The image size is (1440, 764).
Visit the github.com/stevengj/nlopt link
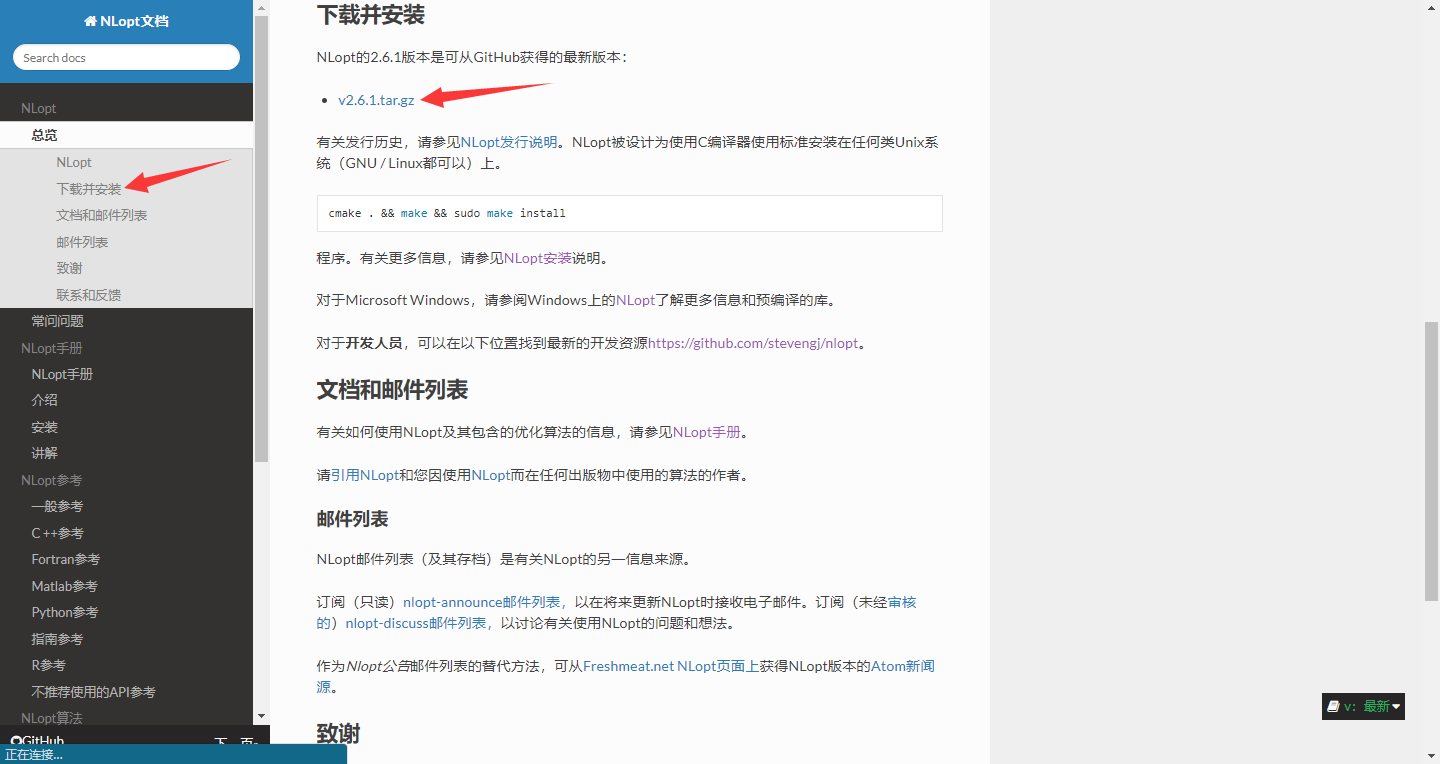[753, 343]
